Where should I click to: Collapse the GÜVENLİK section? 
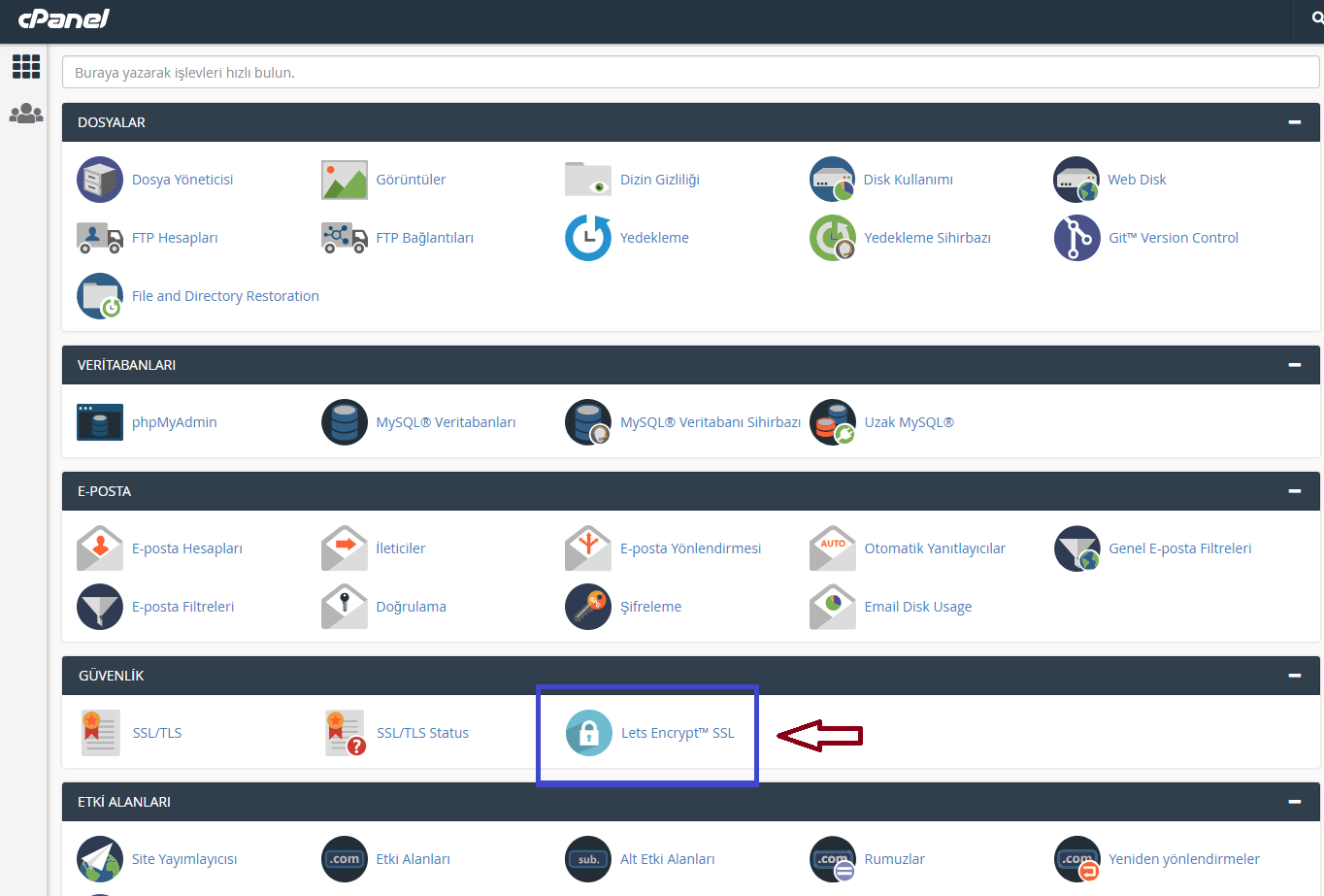click(1294, 676)
